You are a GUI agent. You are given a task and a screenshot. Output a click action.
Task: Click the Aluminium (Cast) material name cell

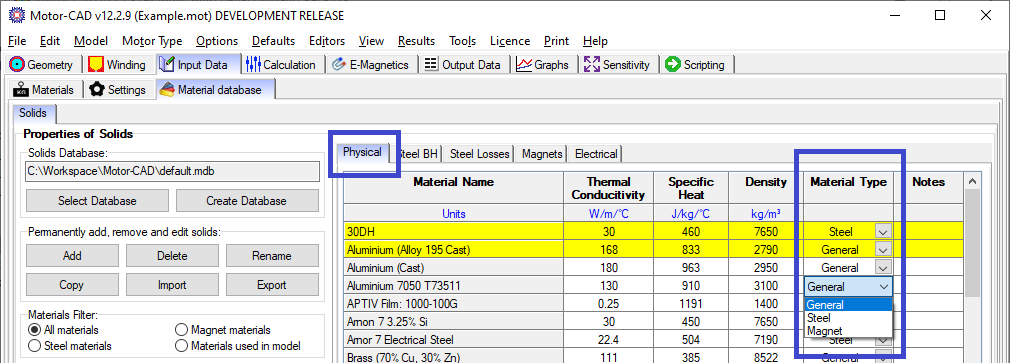[x=453, y=267]
